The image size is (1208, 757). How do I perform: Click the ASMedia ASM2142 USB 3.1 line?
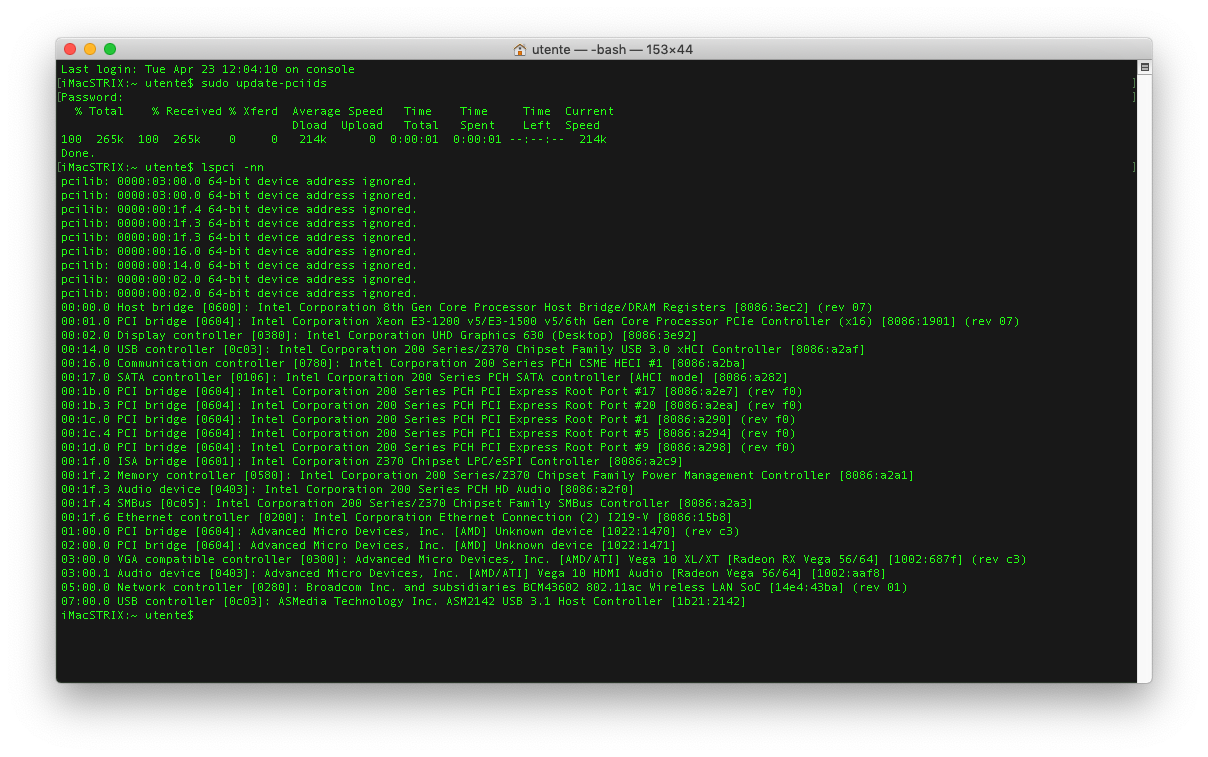404,601
